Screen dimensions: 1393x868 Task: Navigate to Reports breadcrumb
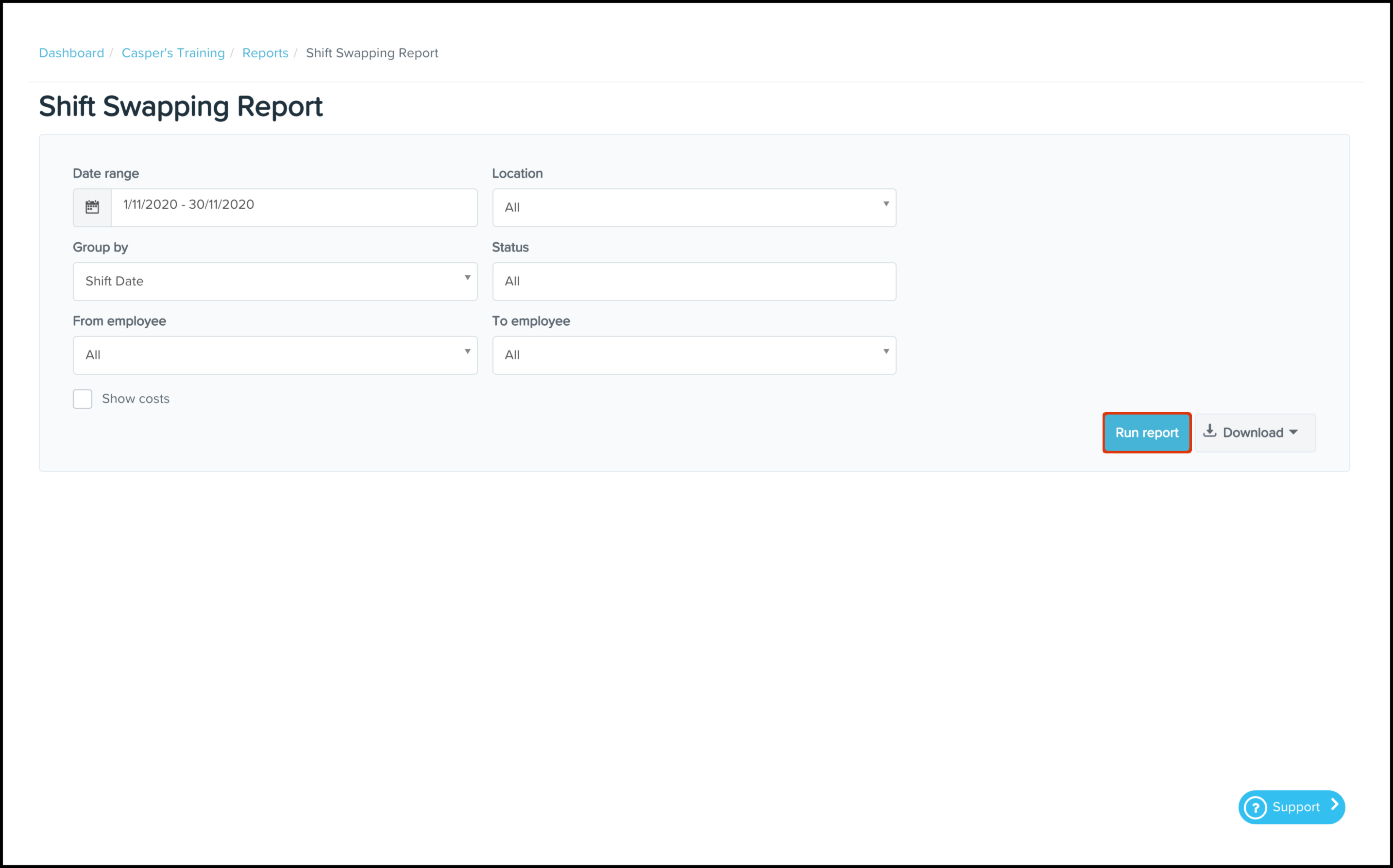265,53
